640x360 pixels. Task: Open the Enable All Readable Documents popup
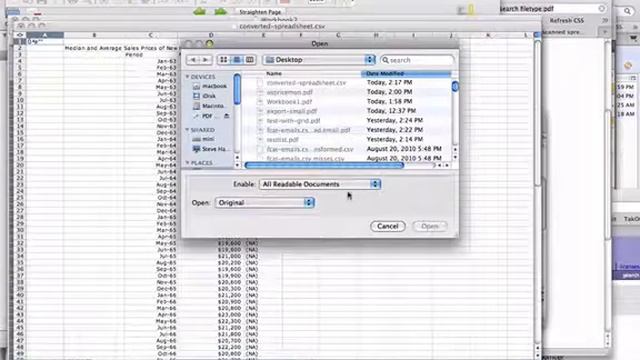[320, 184]
